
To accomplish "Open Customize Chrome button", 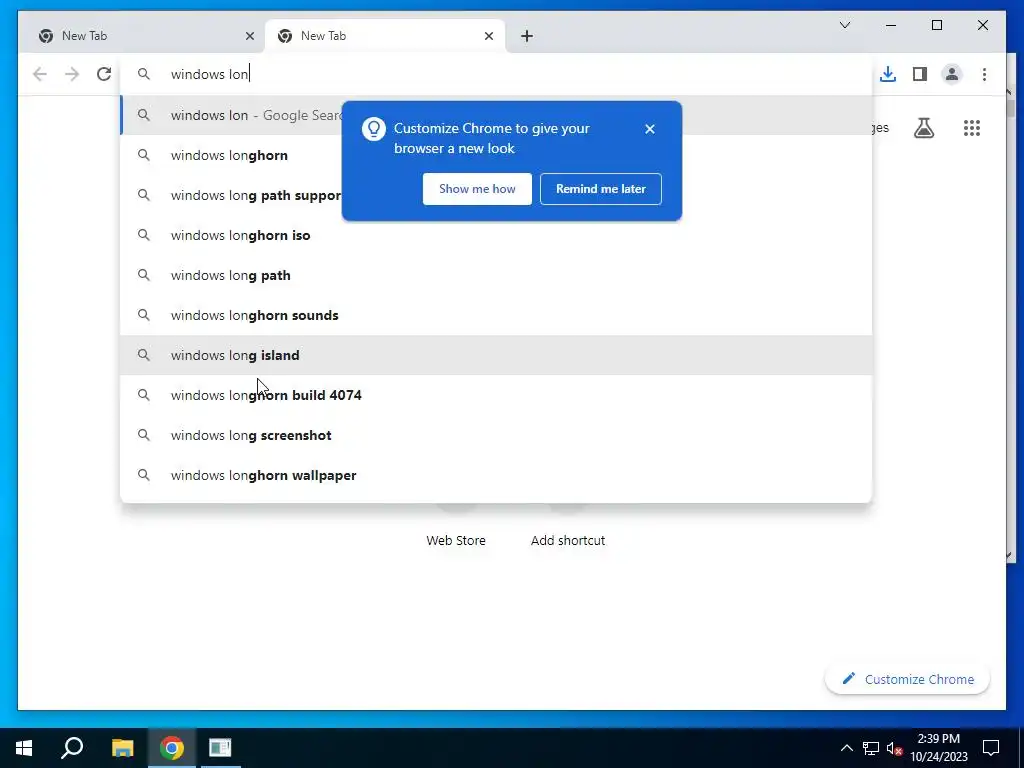I will click(907, 679).
